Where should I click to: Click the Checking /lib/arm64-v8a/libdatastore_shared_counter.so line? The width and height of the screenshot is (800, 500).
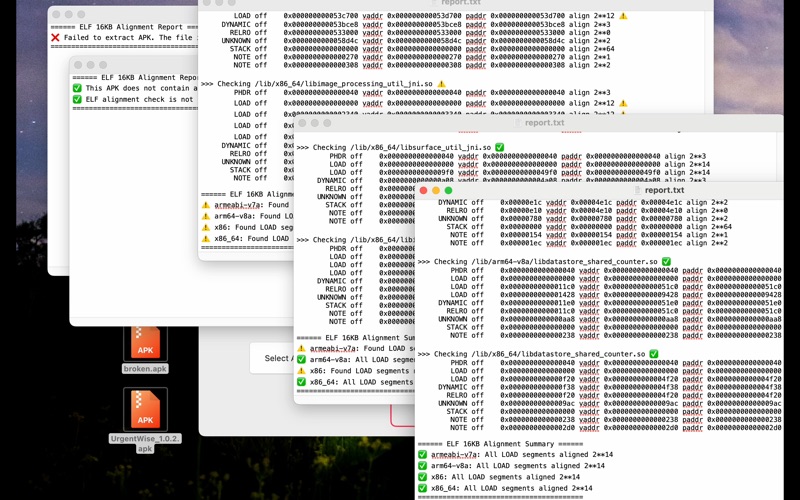point(539,262)
